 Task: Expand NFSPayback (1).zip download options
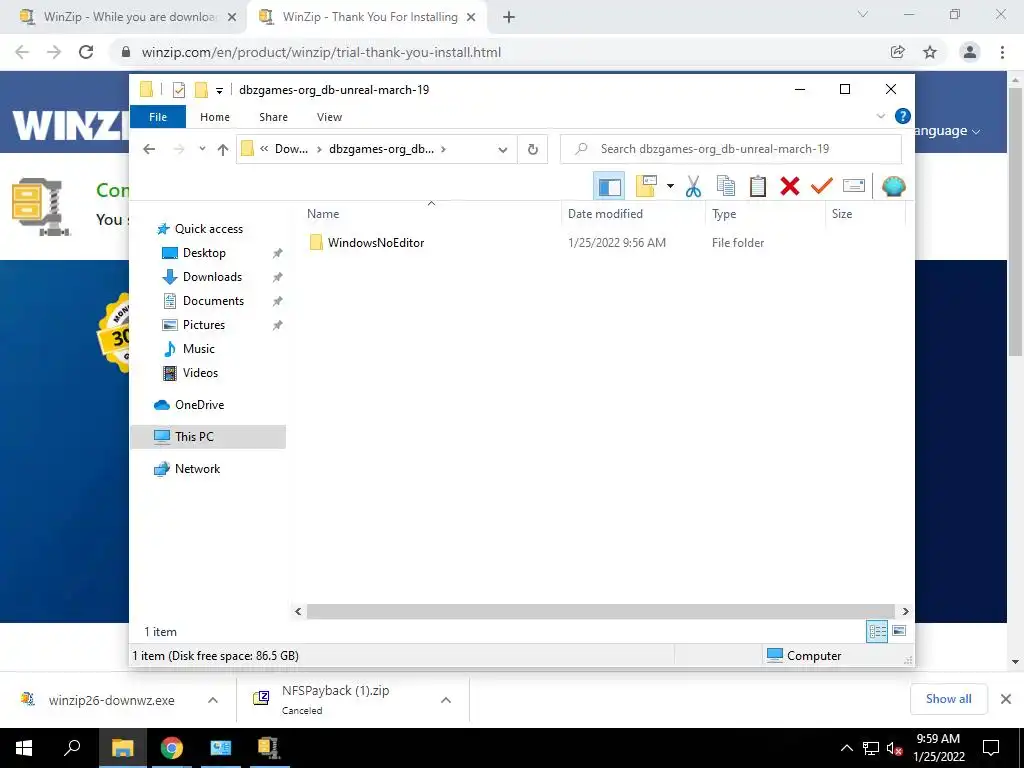click(446, 700)
